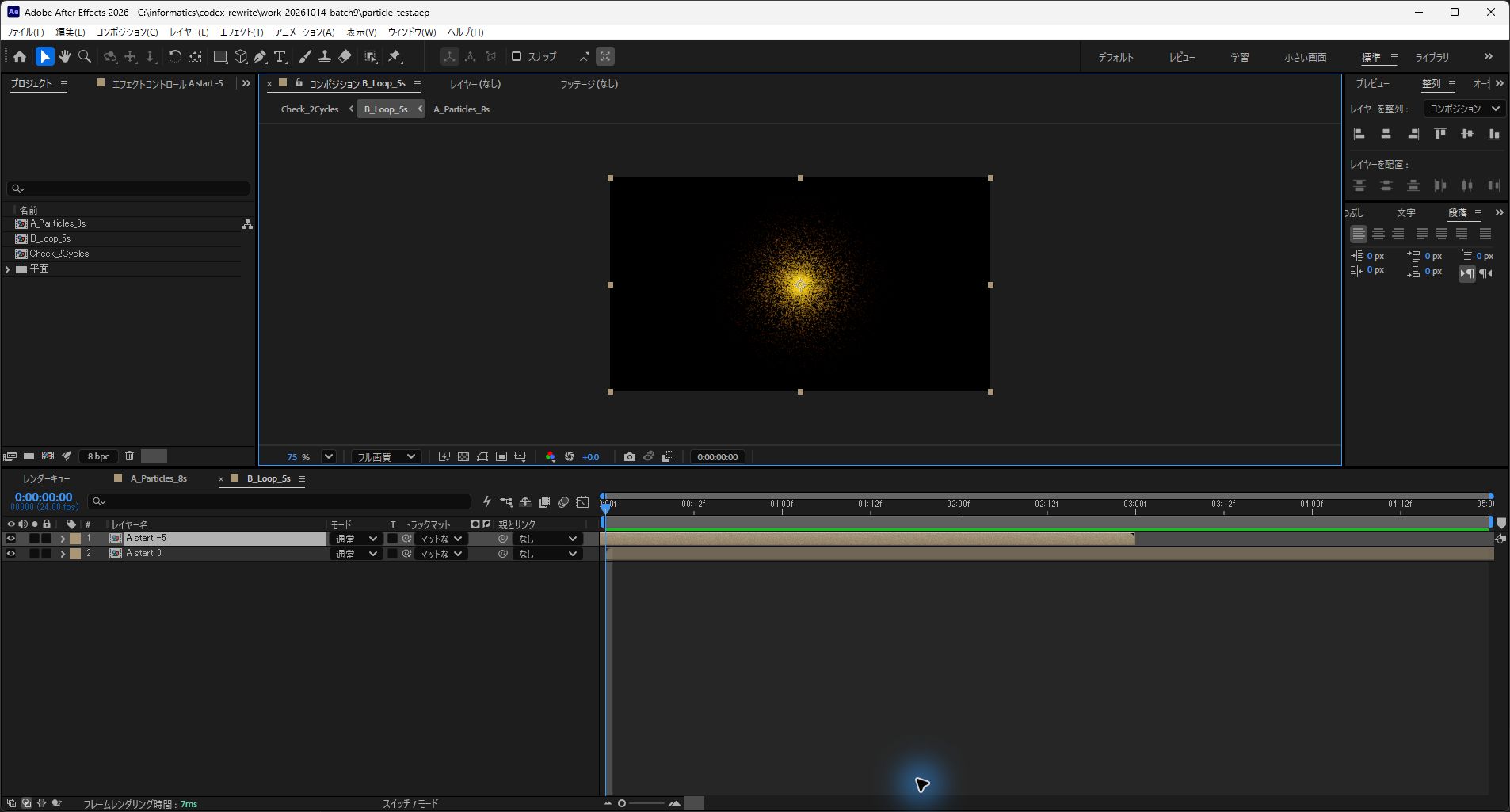Select the Brush tool
1510x812 pixels.
(305, 56)
